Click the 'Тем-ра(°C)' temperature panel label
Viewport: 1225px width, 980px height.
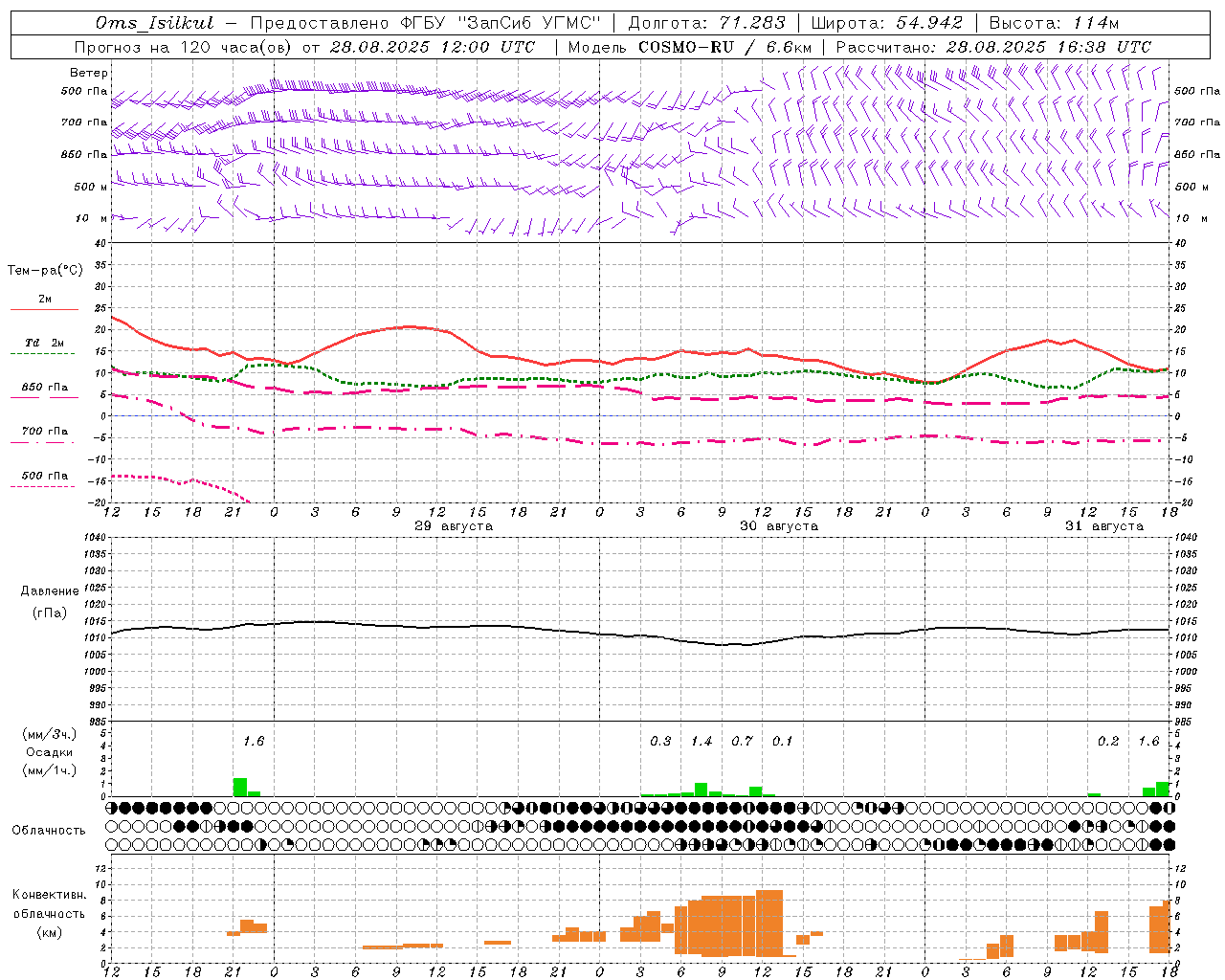click(45, 271)
